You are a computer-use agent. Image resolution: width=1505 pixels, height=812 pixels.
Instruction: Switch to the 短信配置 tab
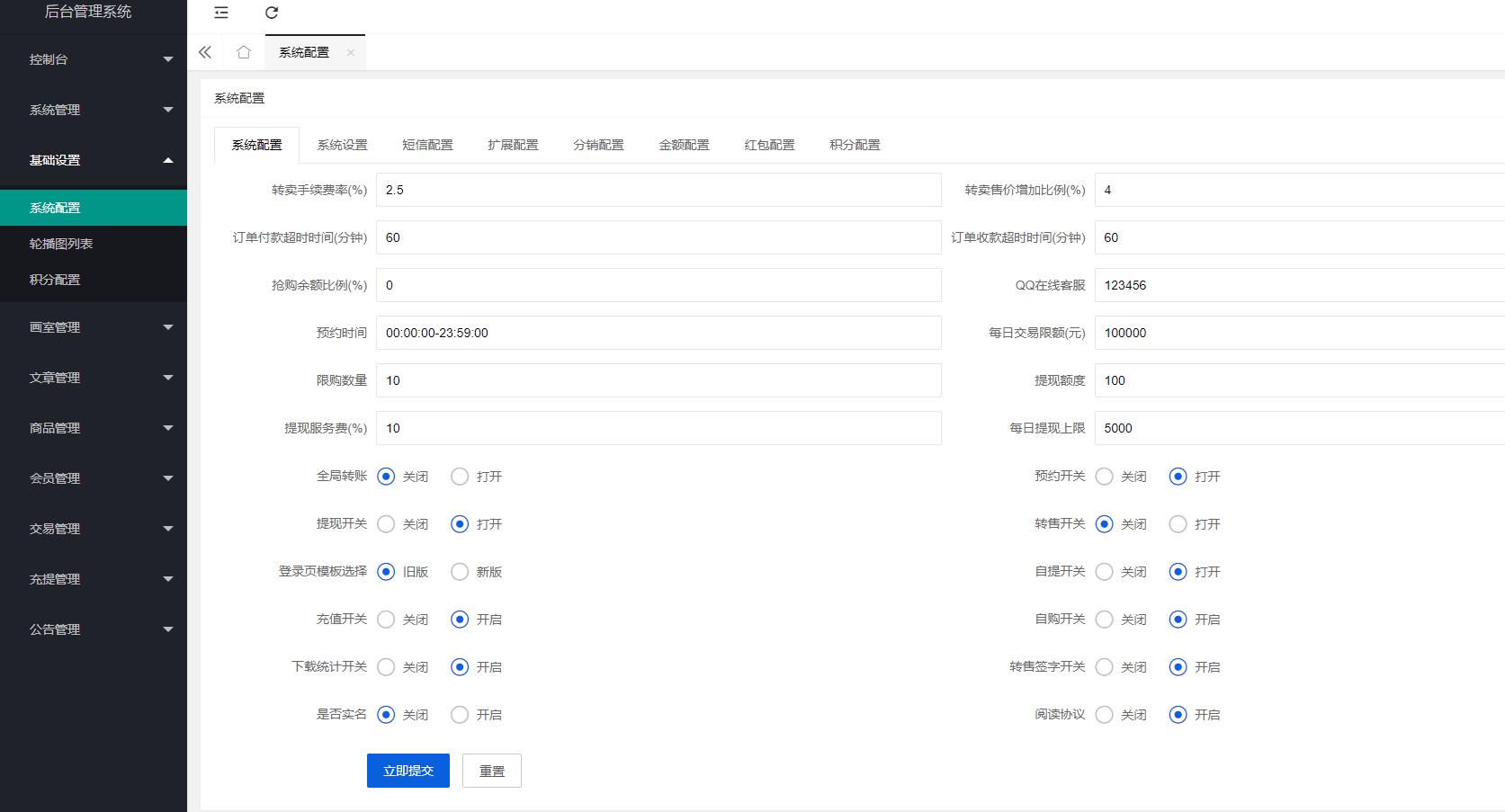(x=427, y=145)
